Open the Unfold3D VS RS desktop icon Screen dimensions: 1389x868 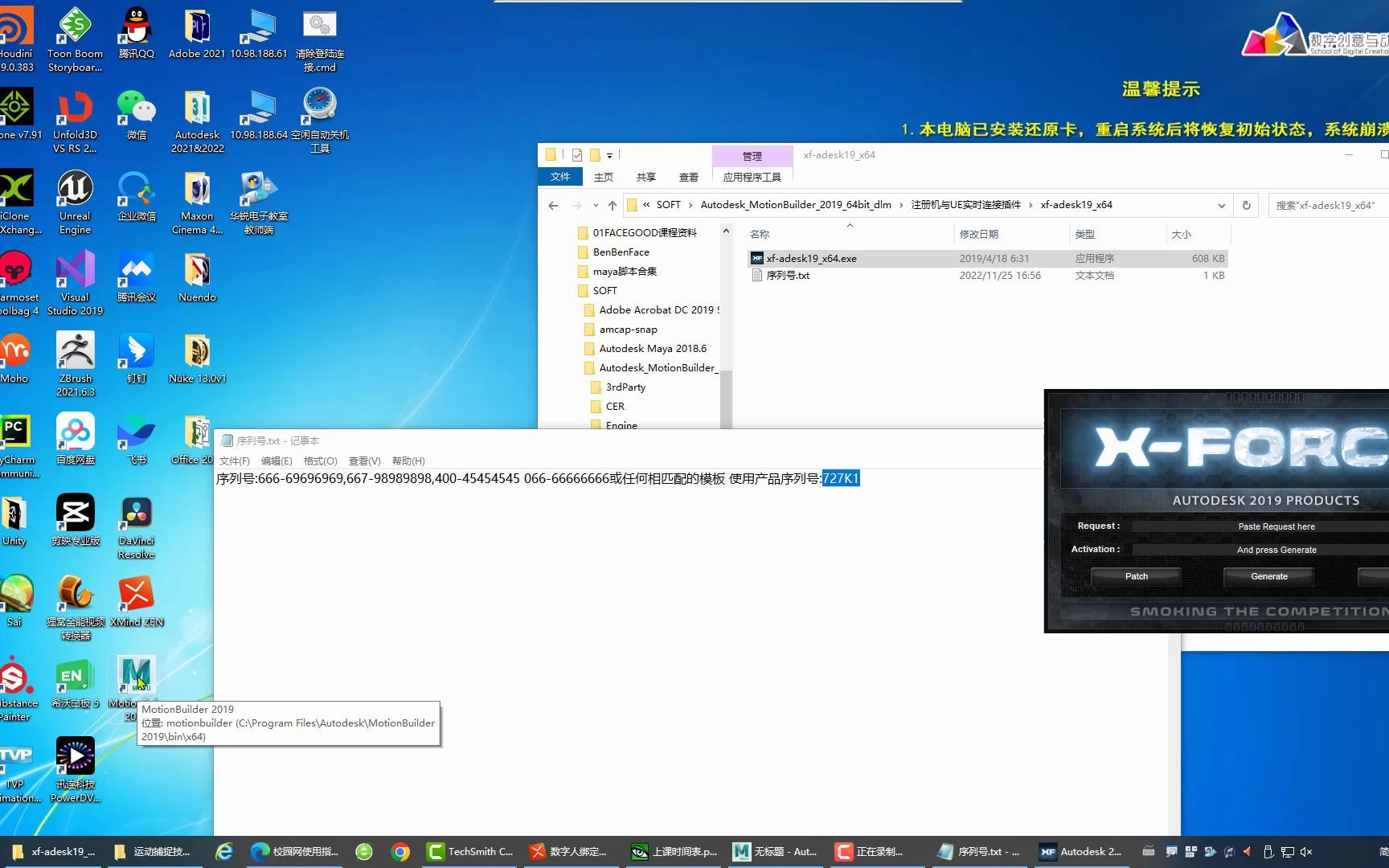coord(75,121)
